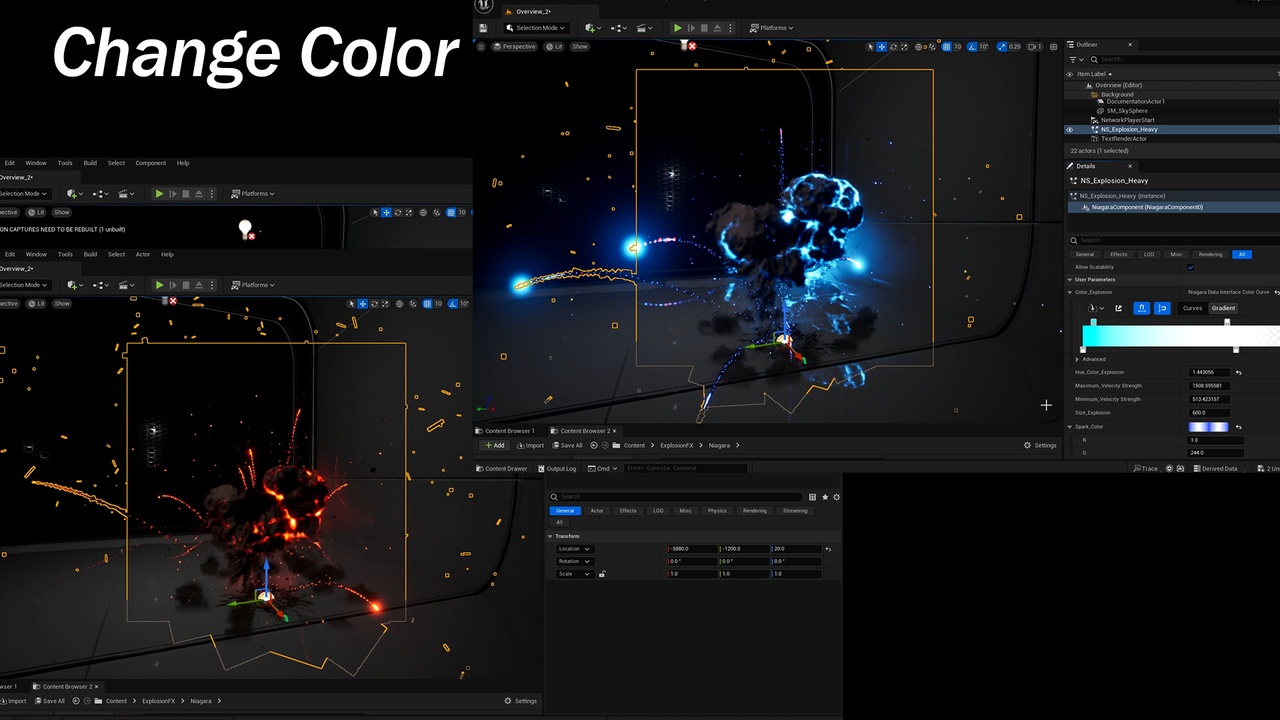This screenshot has height=720, width=1280.
Task: Switch to the Curves tab for Color_Explosion
Action: [1193, 308]
